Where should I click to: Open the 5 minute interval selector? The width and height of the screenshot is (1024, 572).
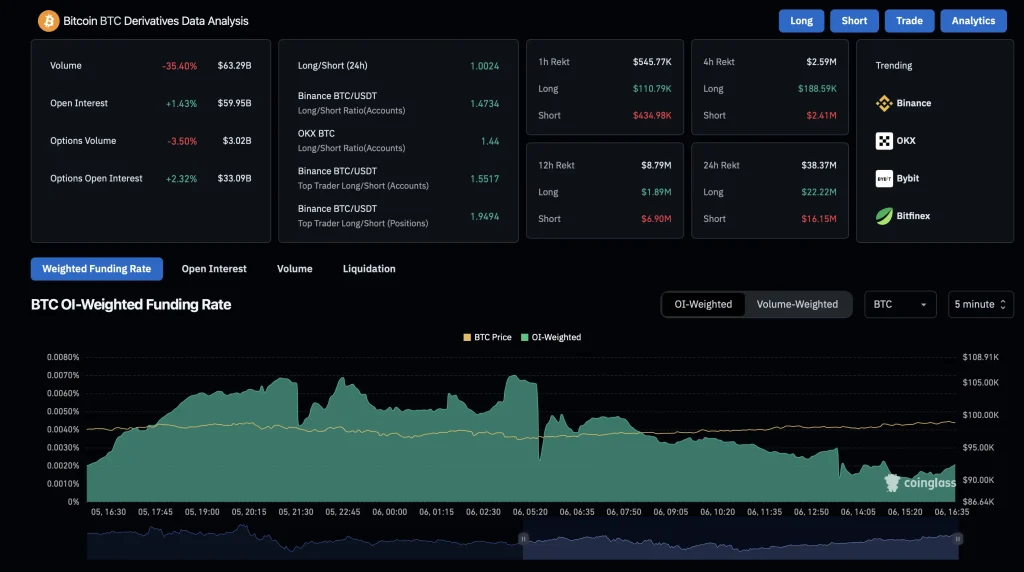point(980,304)
